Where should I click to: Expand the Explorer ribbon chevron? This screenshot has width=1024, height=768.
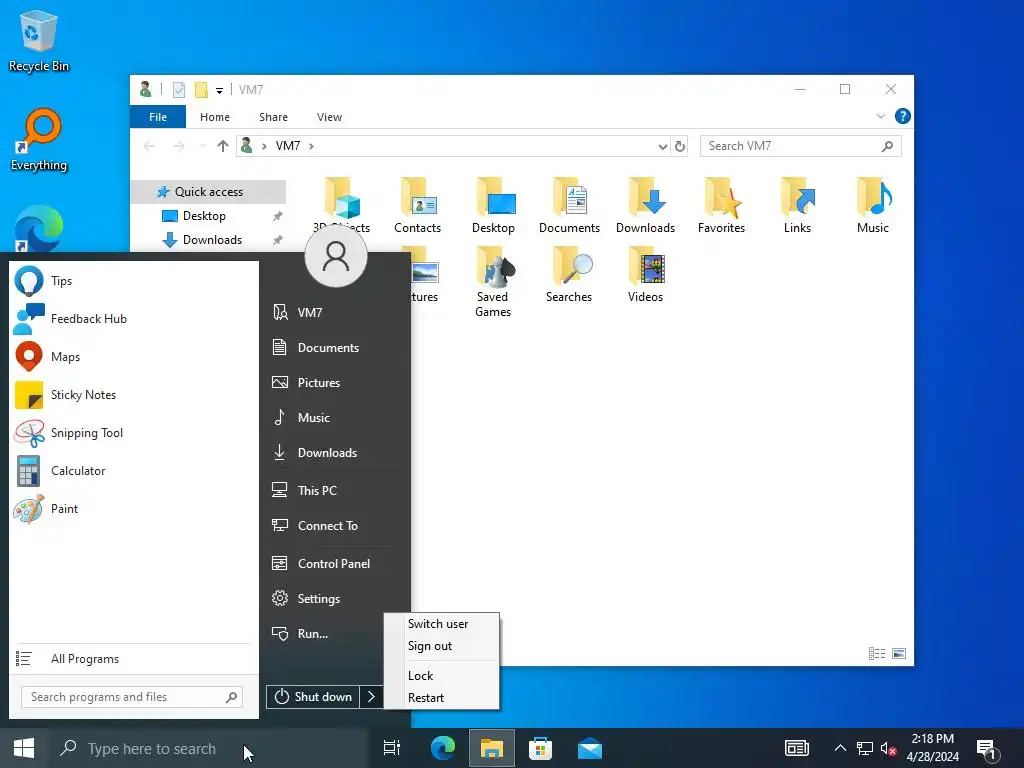click(881, 116)
